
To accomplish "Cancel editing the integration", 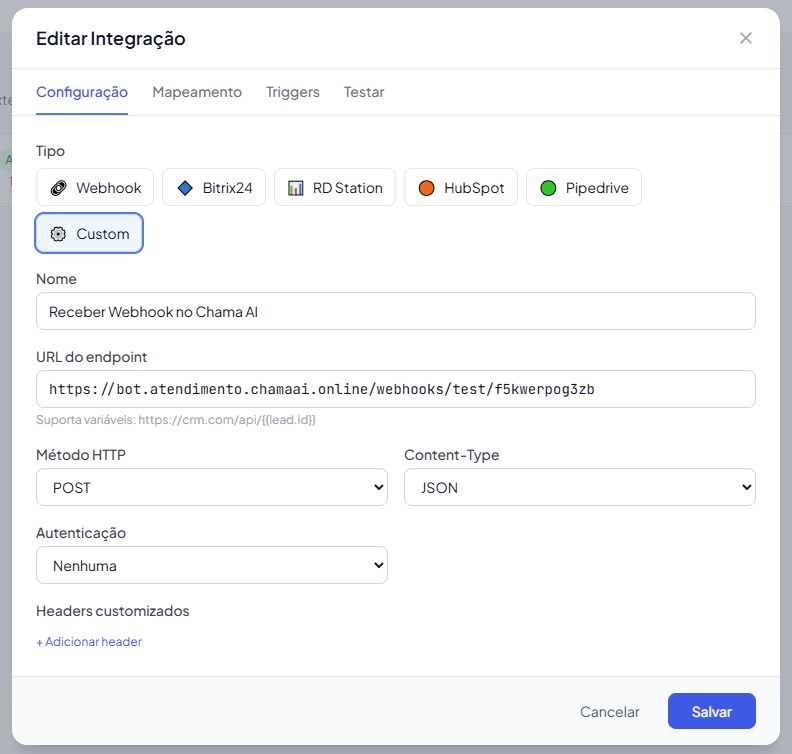I will (x=610, y=711).
